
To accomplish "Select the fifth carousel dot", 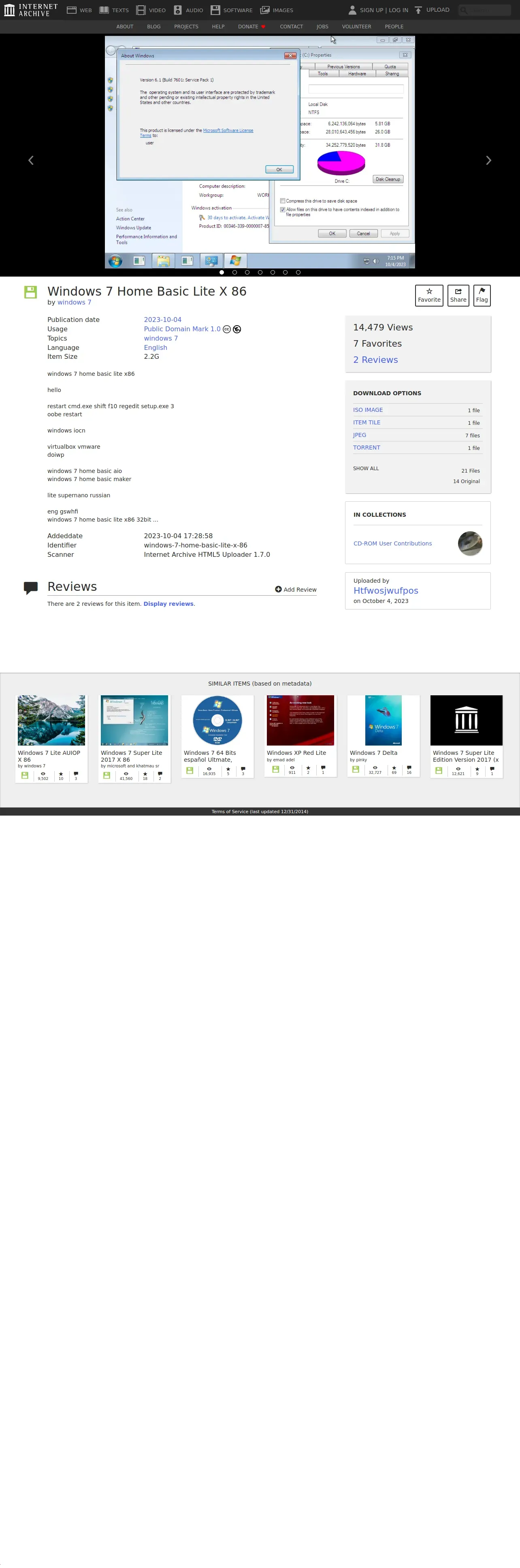I will (x=273, y=272).
